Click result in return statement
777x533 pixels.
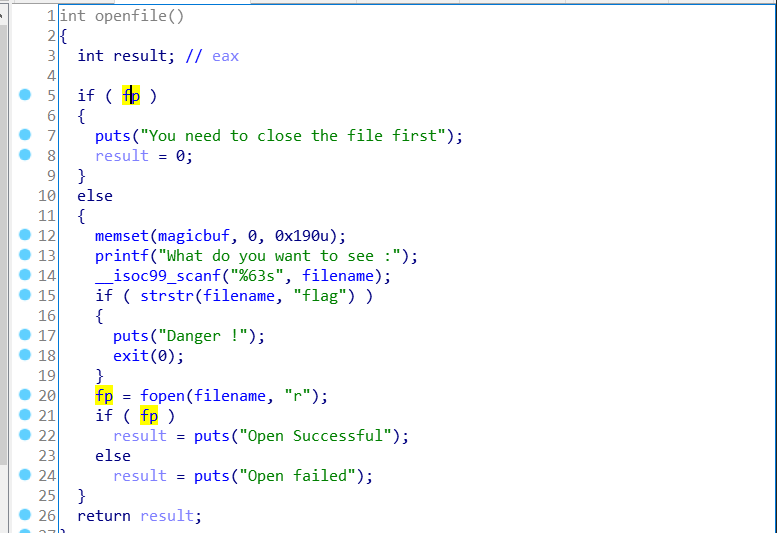coord(167,516)
